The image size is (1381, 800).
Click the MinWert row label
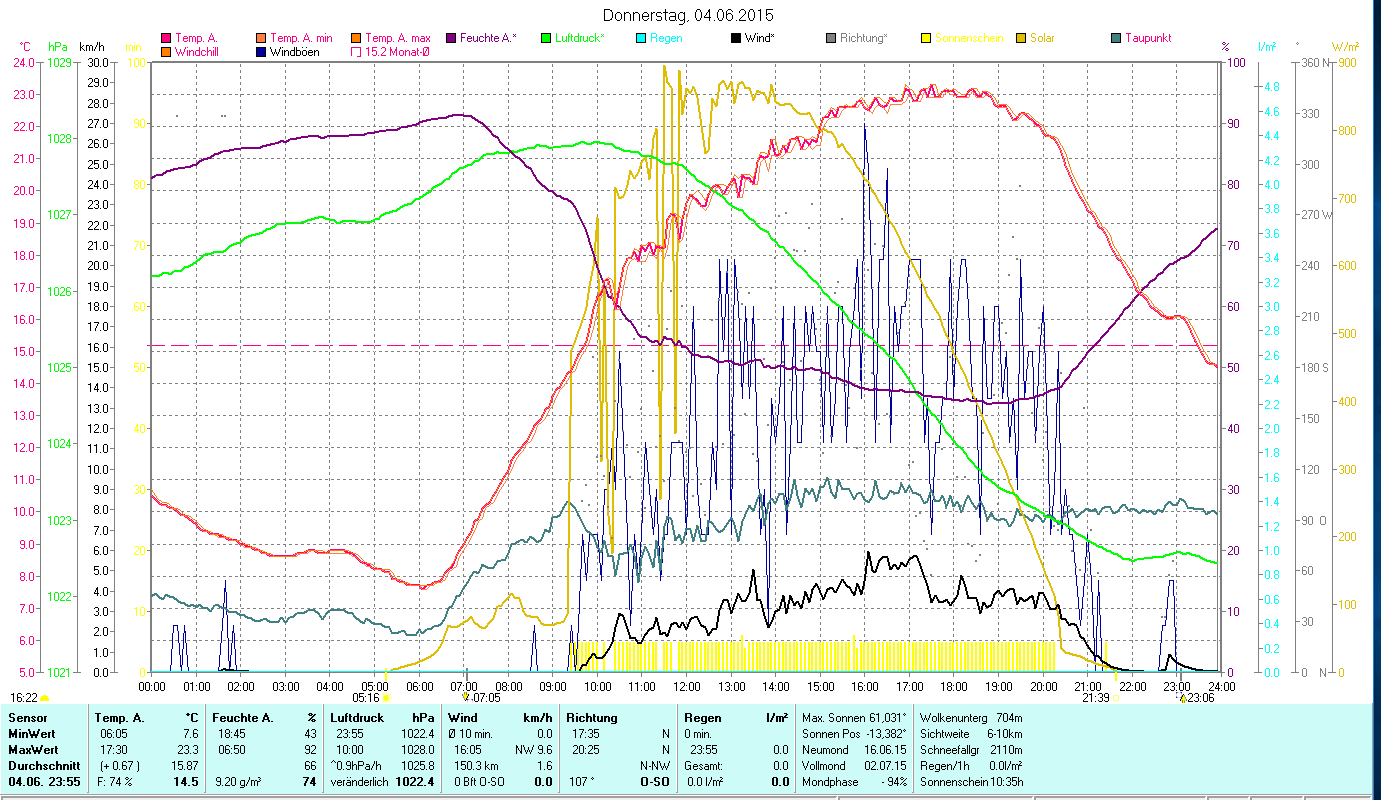click(33, 734)
